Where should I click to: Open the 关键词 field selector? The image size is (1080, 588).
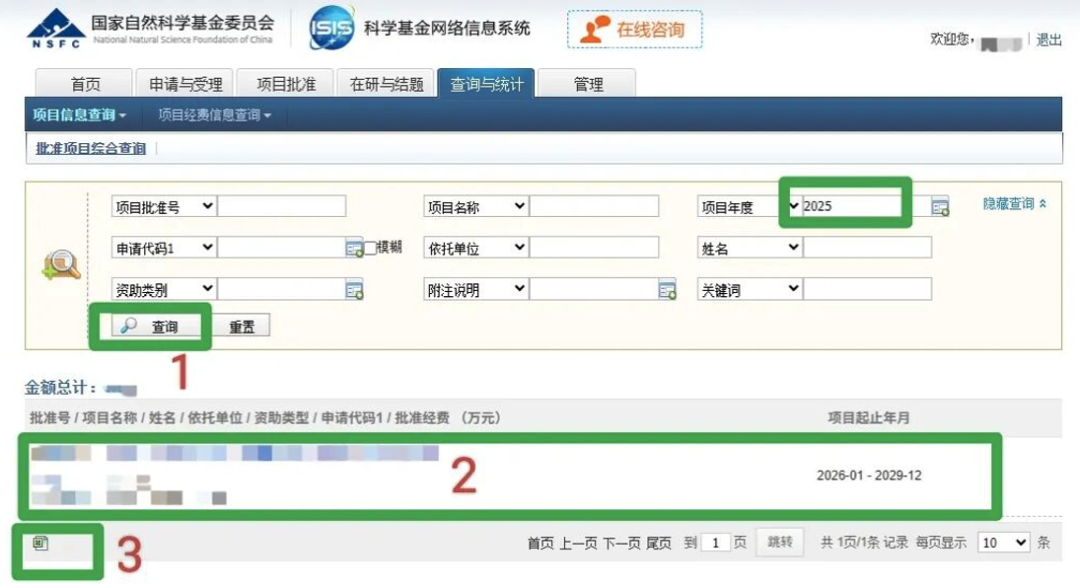[749, 289]
